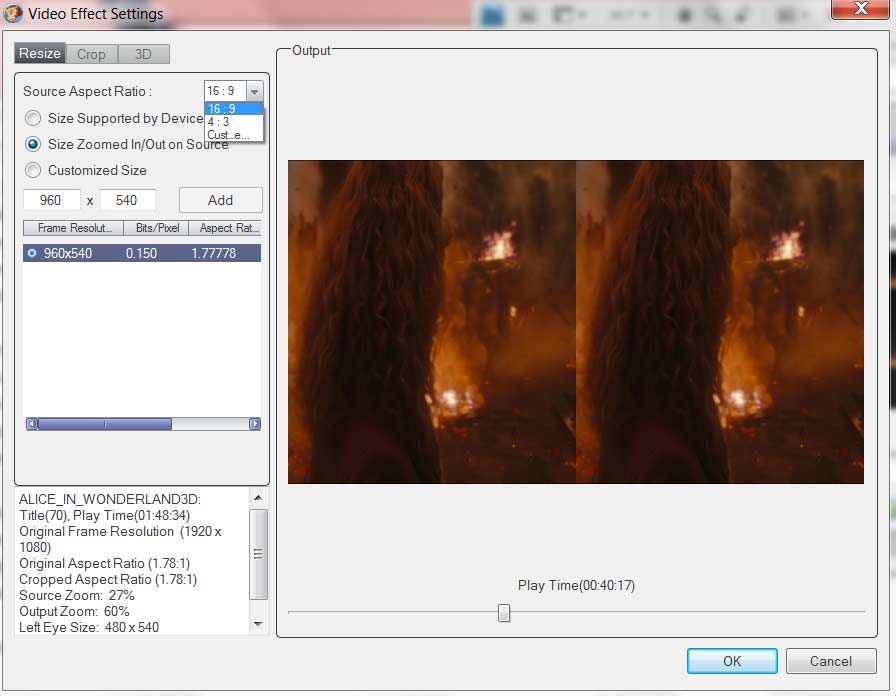The height and width of the screenshot is (696, 896).
Task: Click left arrow of resolution list scrollbar
Action: coord(32,424)
